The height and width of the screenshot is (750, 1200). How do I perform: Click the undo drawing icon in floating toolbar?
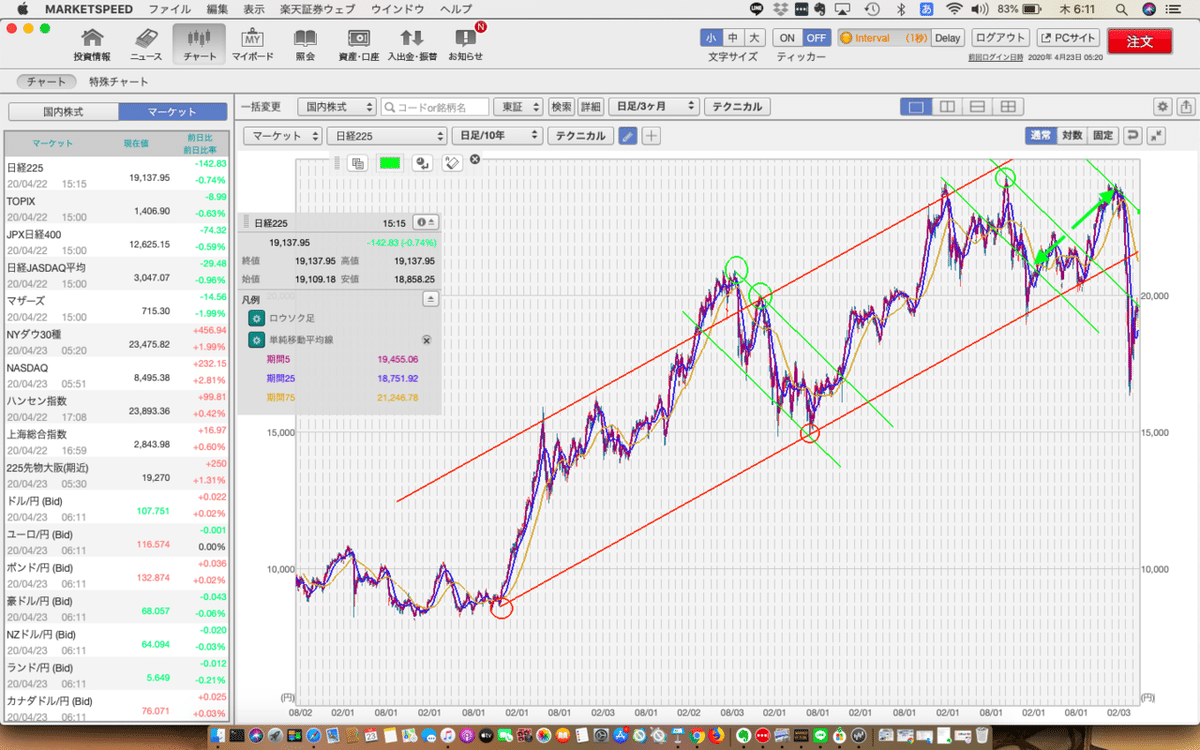click(x=422, y=162)
